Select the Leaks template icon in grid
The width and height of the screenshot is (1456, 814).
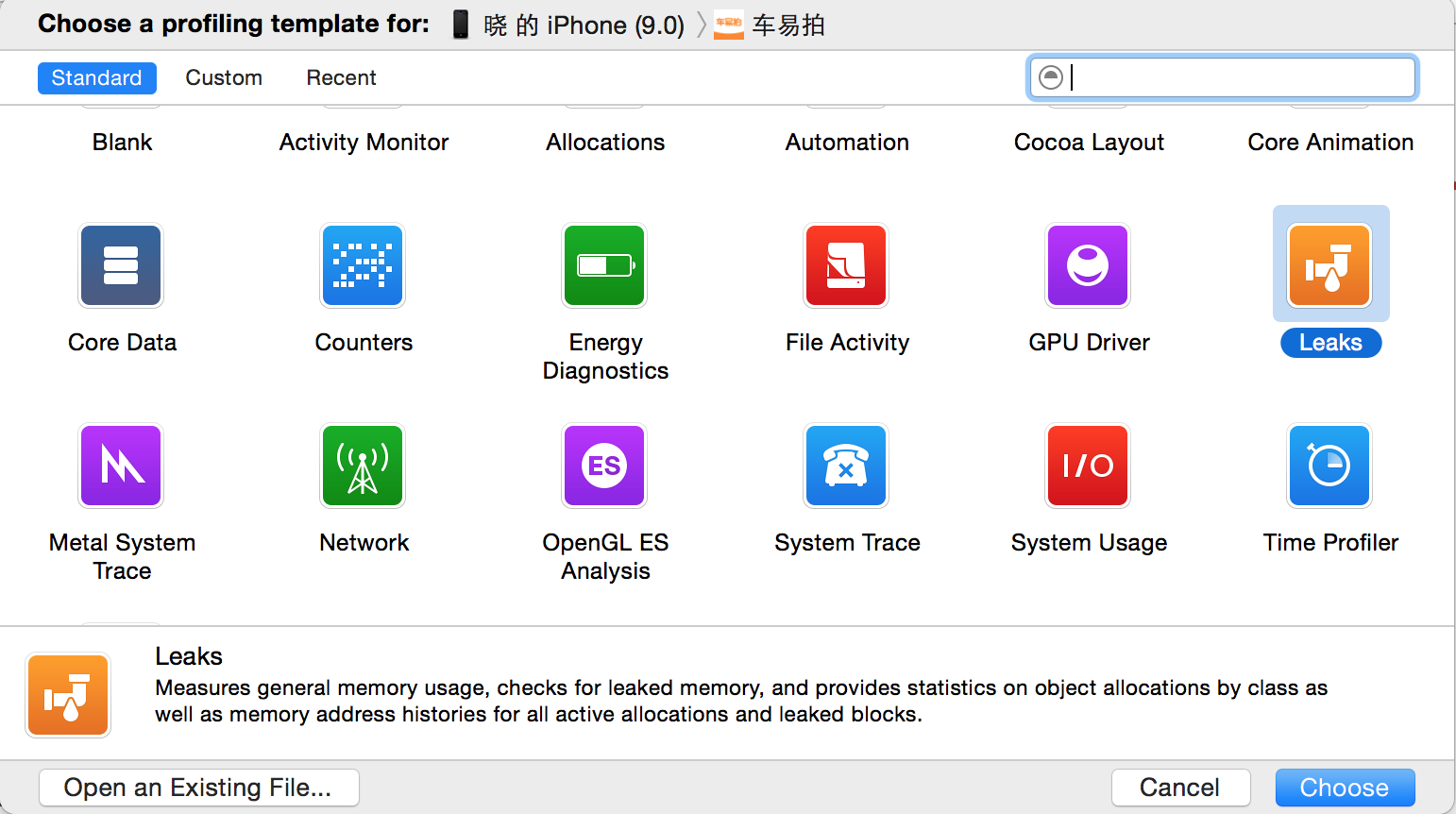pos(1329,265)
